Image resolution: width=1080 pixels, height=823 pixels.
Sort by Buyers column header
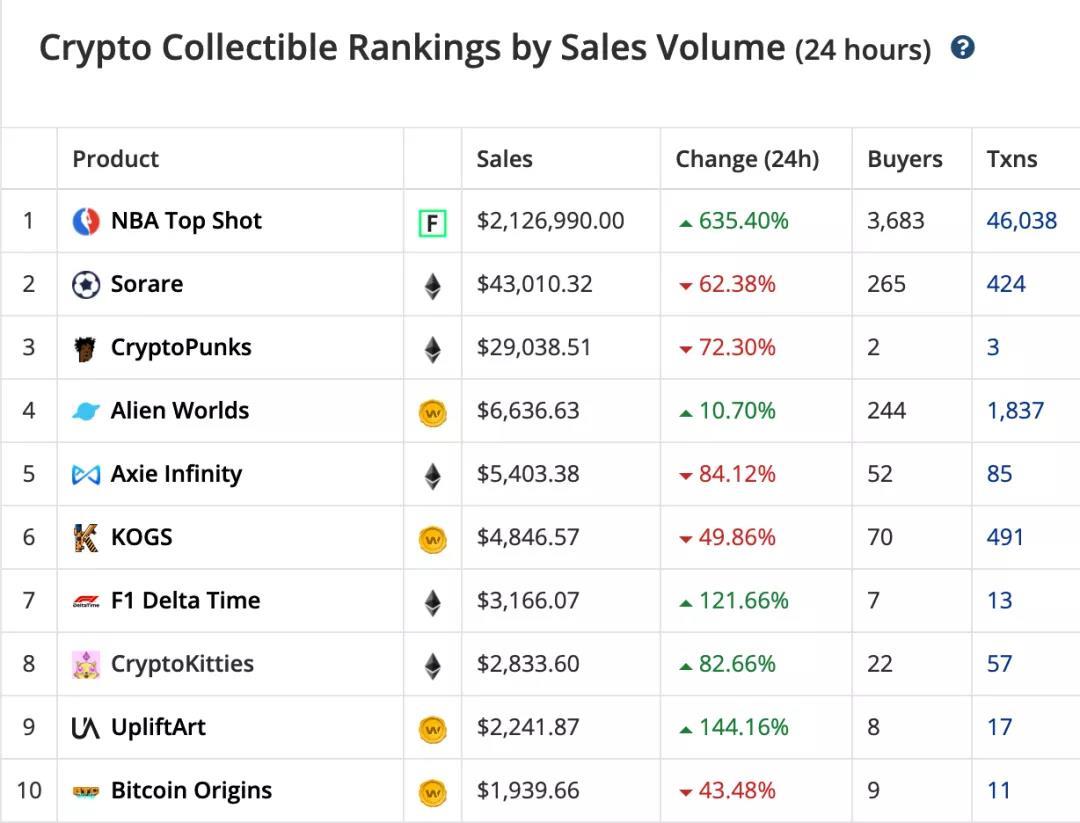(904, 159)
